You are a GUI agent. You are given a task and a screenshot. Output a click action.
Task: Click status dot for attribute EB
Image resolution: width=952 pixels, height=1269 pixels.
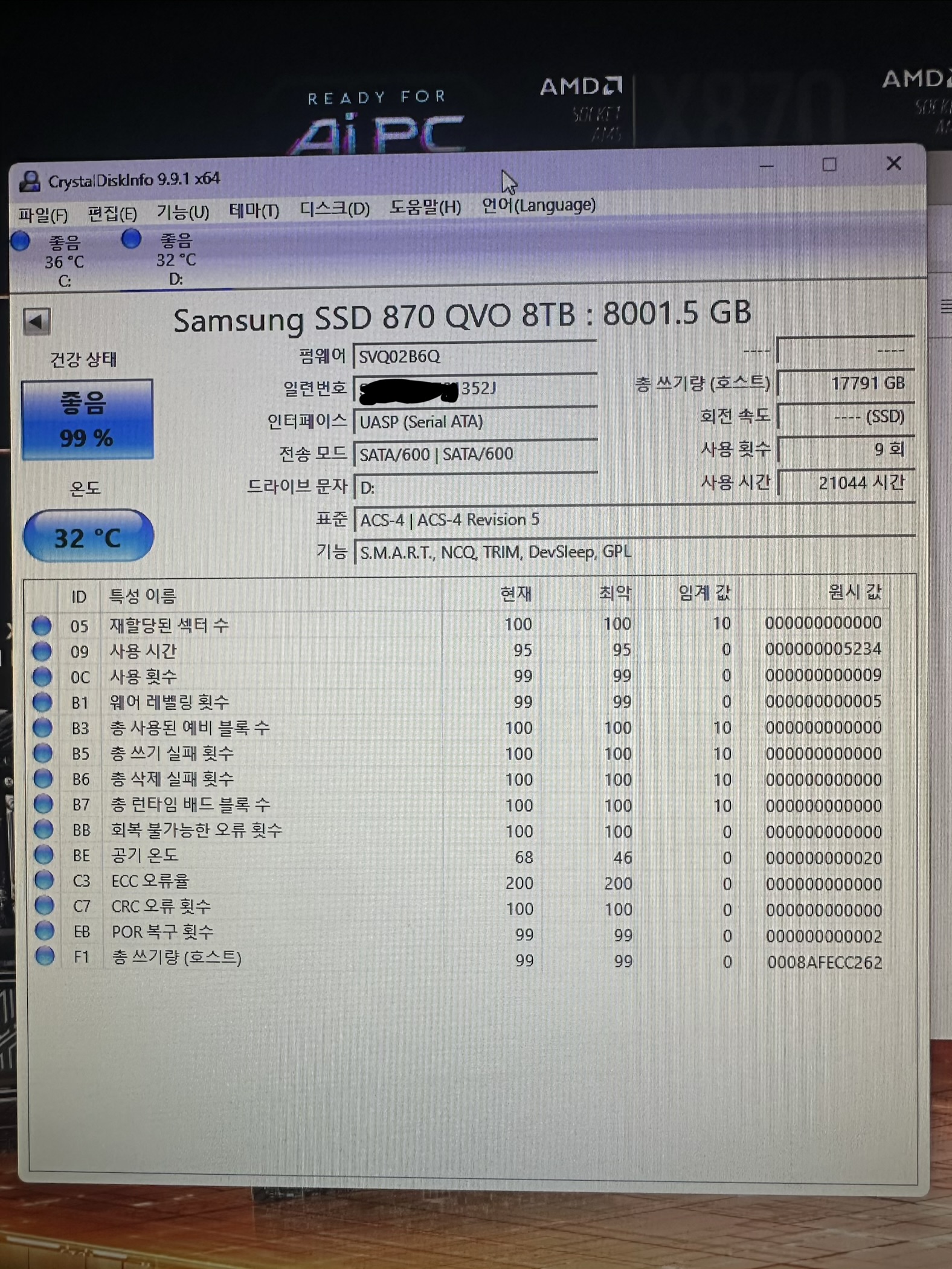44,931
